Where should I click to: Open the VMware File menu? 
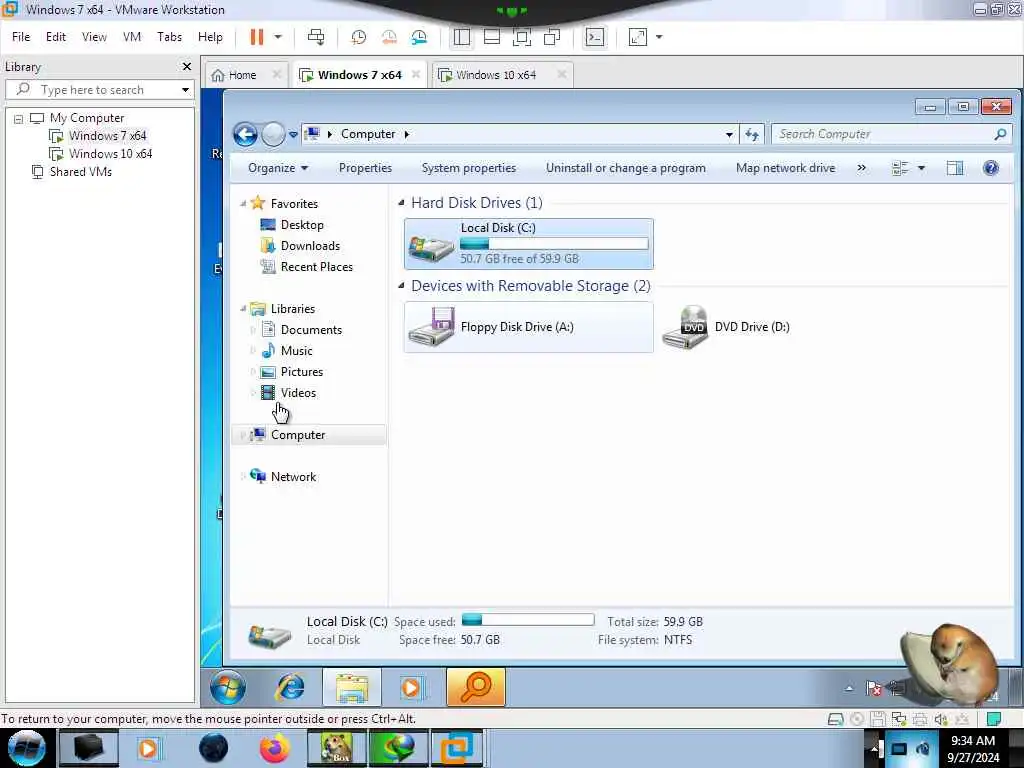21,37
